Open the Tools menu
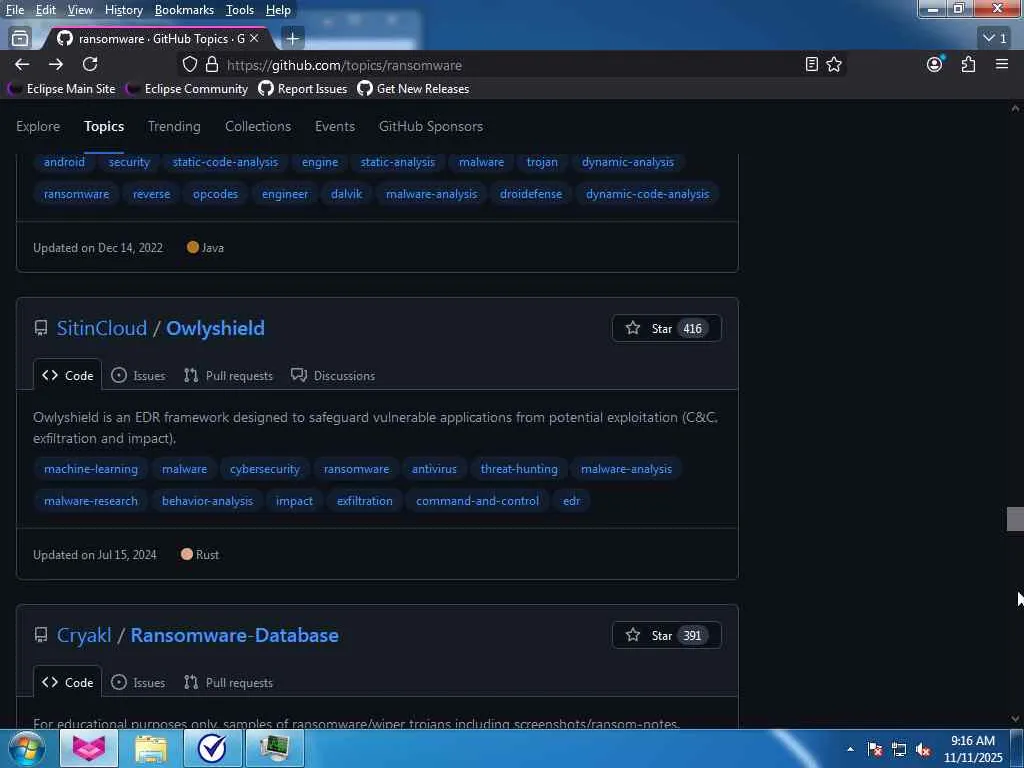This screenshot has width=1024, height=768. 240,10
